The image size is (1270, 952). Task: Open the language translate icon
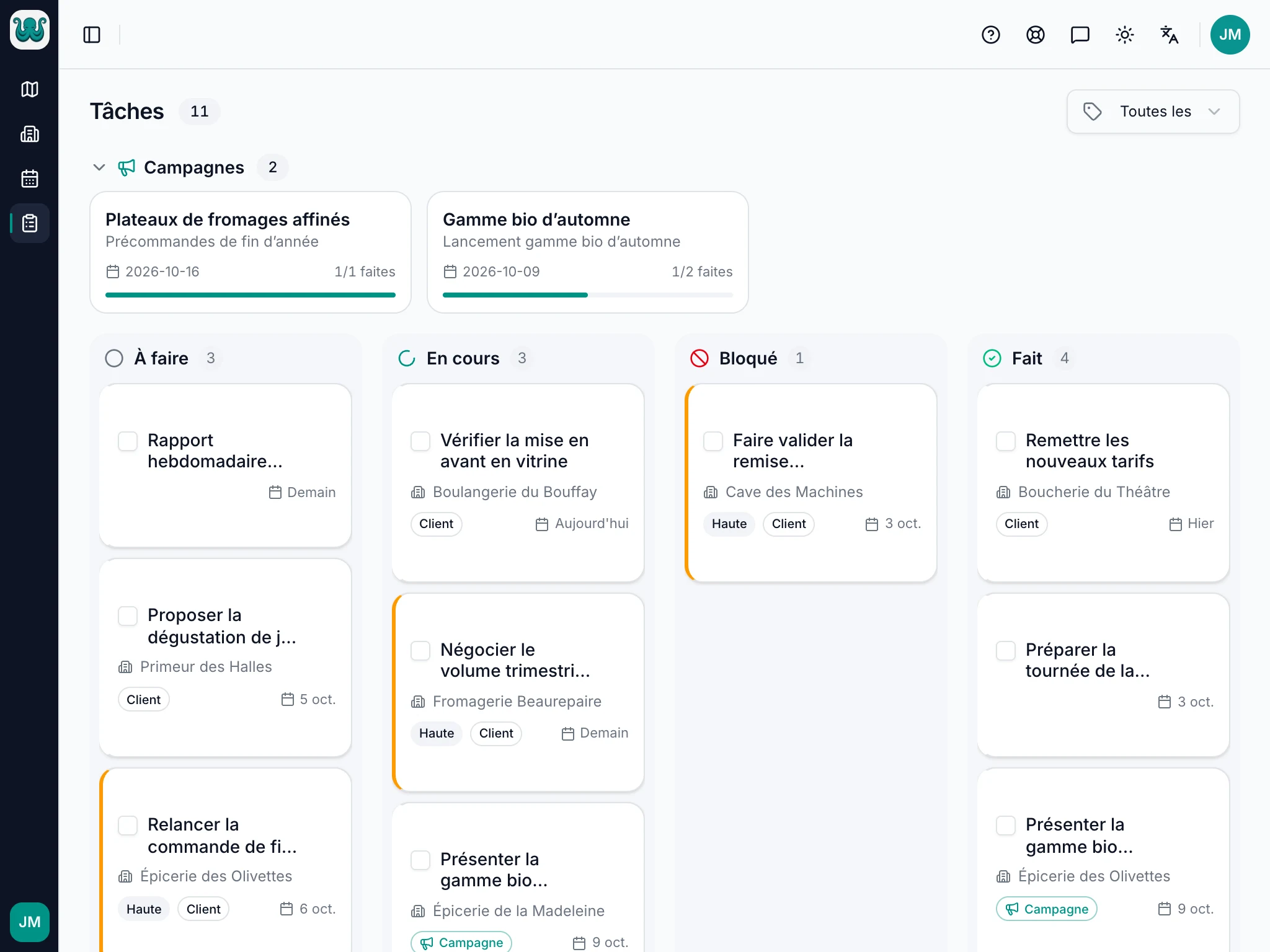(x=1170, y=35)
